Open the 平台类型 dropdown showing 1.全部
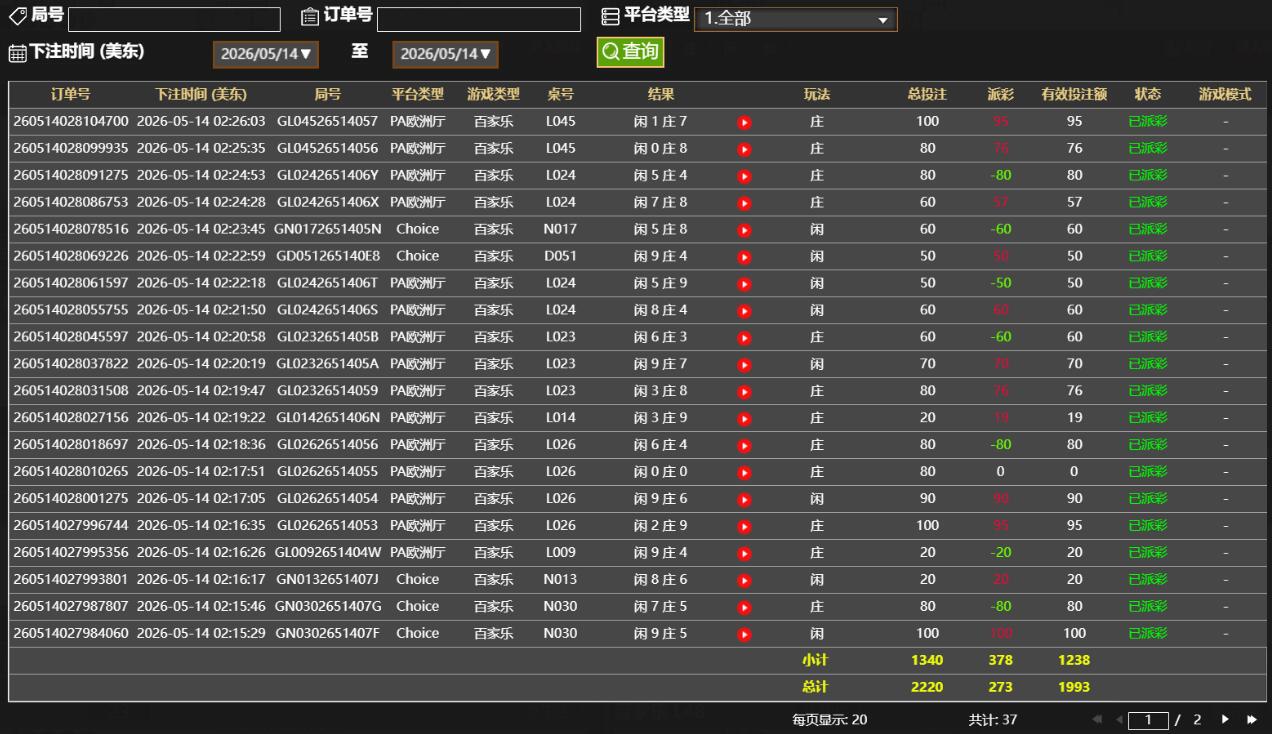 click(x=796, y=19)
